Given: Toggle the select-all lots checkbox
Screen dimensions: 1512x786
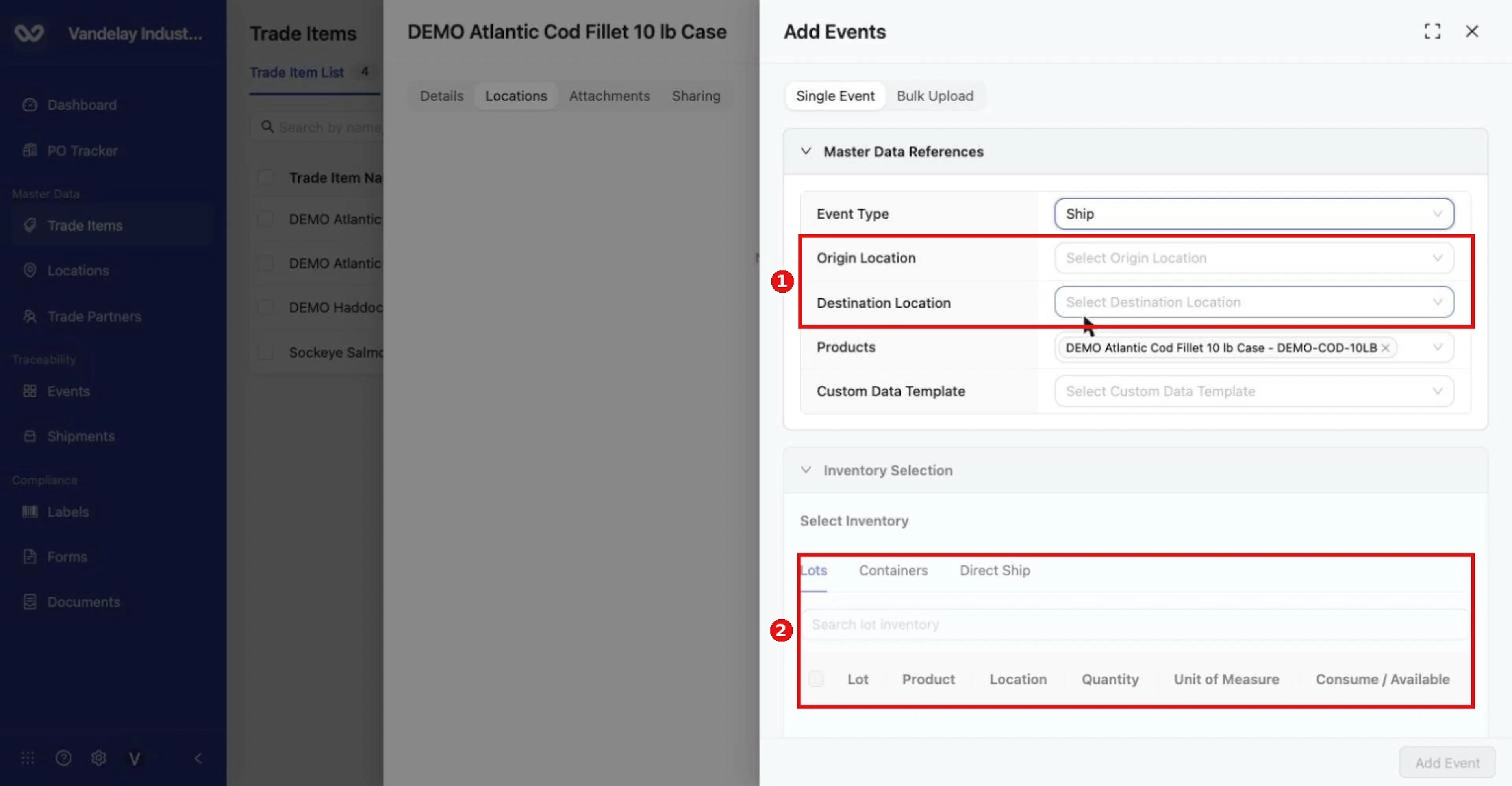Looking at the screenshot, I should [x=816, y=678].
